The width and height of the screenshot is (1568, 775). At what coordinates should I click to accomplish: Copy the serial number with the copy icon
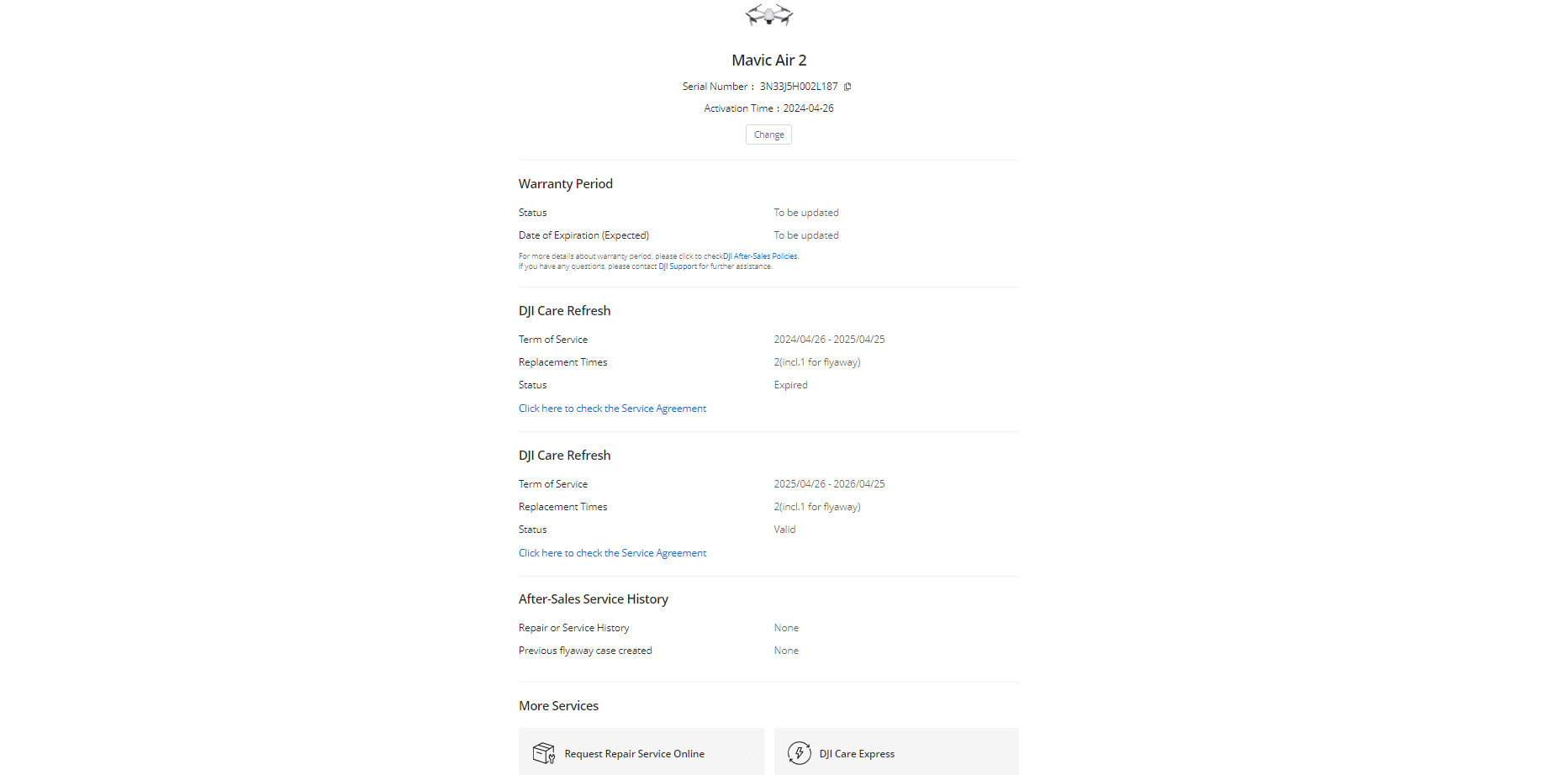click(847, 87)
